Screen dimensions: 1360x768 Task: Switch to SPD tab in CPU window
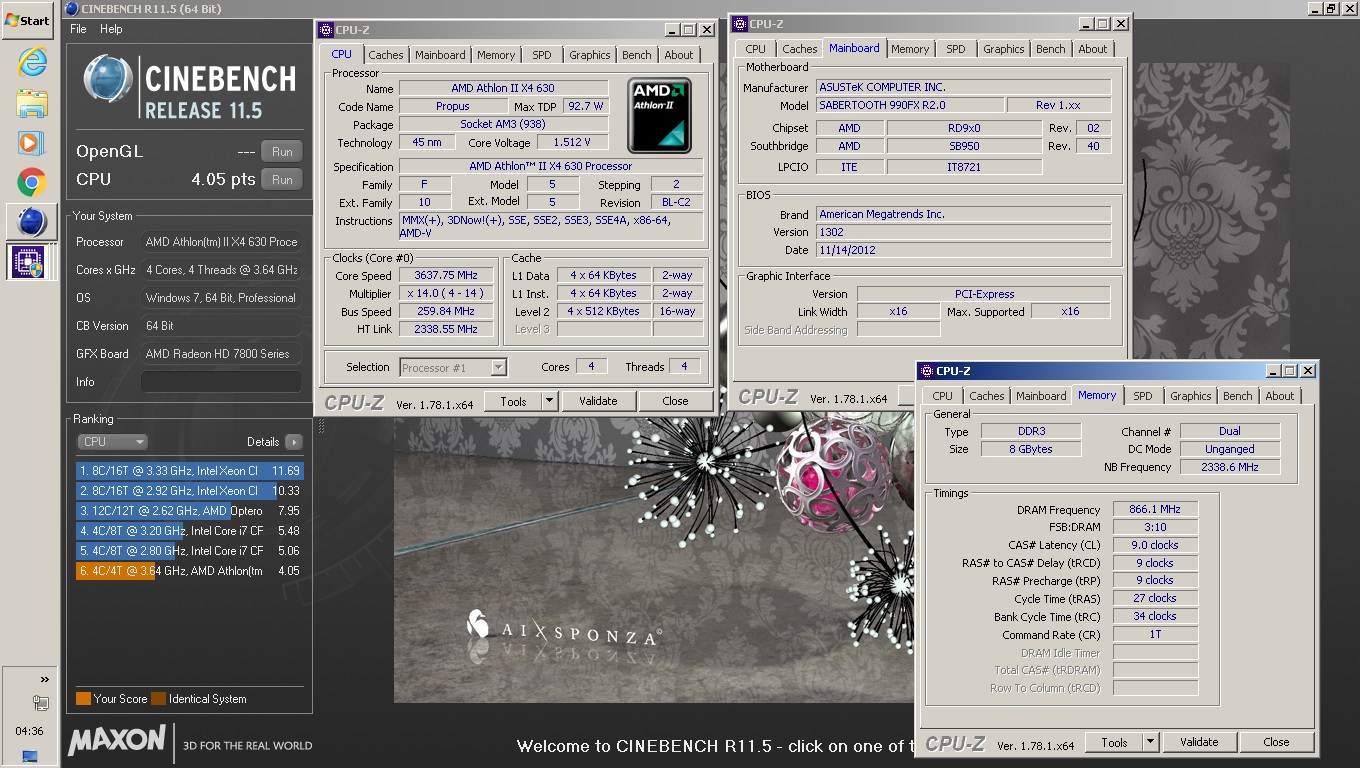click(541, 55)
